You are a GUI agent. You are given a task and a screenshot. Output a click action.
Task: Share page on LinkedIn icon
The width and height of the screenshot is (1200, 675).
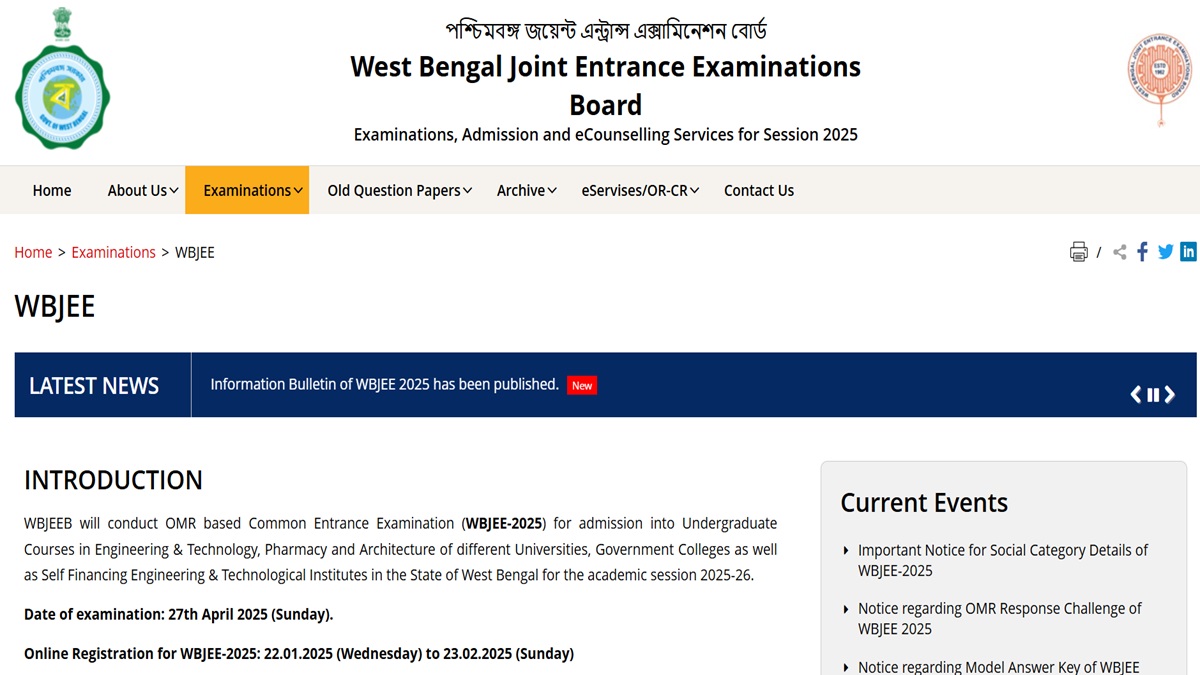pyautogui.click(x=1188, y=252)
